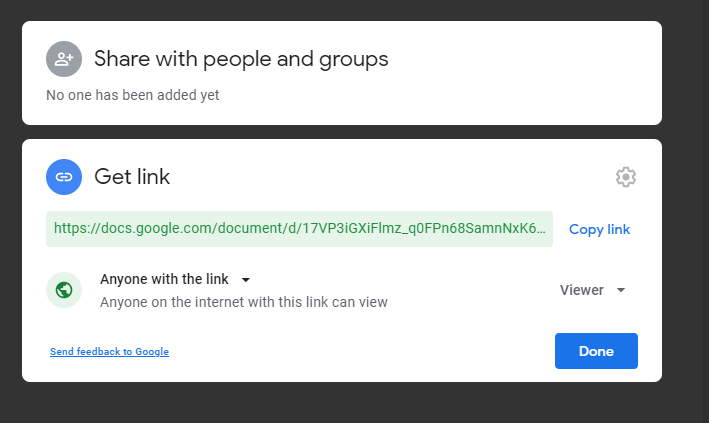This screenshot has width=709, height=423.
Task: Open link sharing settings gear
Action: (x=626, y=177)
